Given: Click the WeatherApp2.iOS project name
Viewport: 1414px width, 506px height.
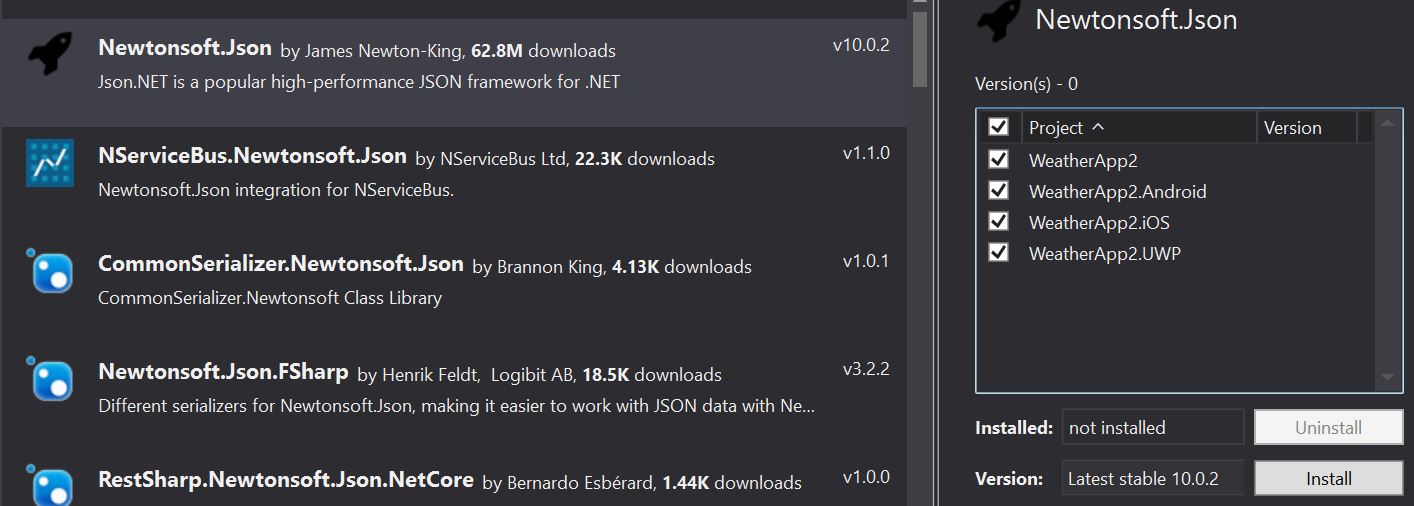Looking at the screenshot, I should coord(1099,222).
